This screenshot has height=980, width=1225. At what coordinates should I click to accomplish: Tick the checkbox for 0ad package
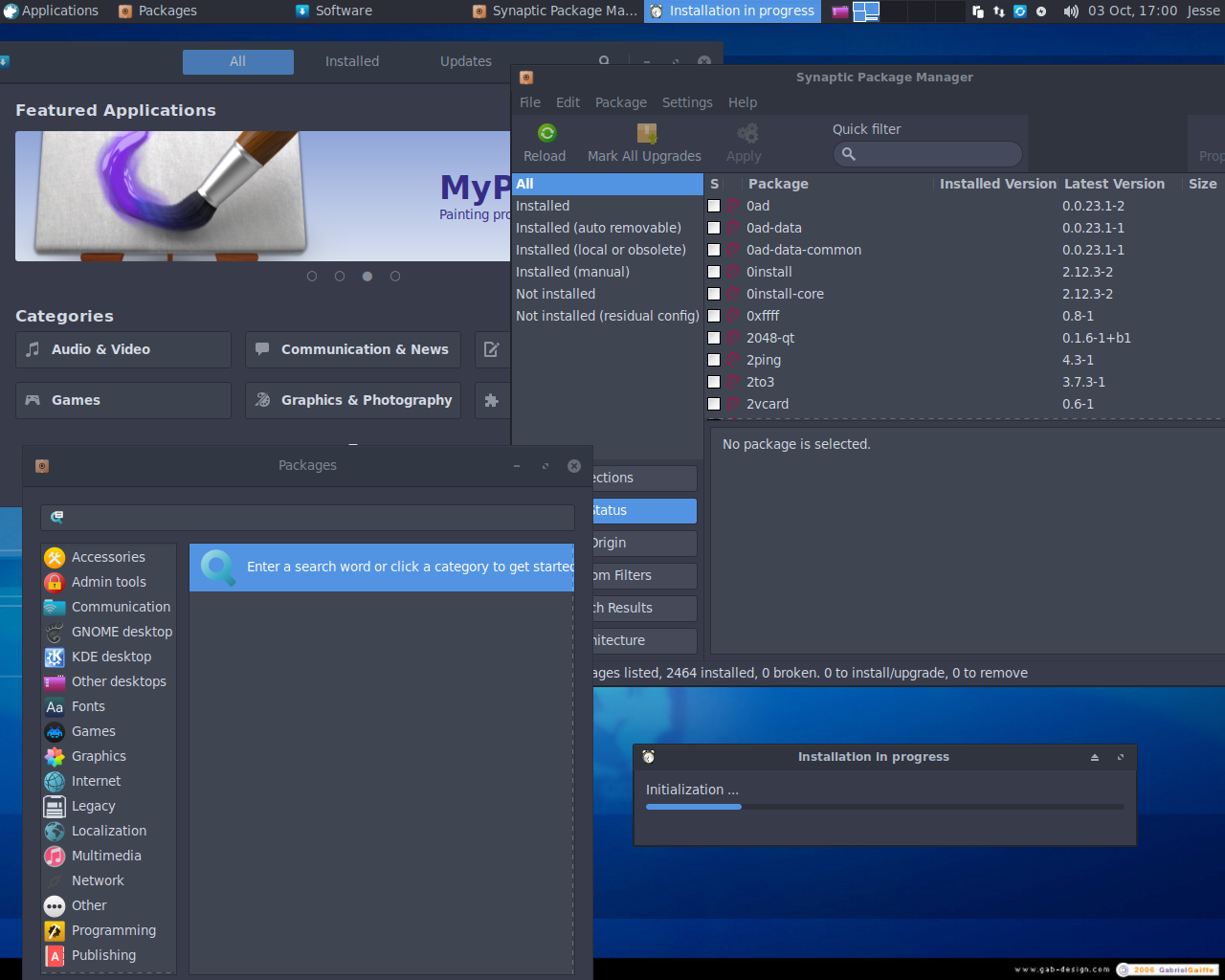[714, 206]
